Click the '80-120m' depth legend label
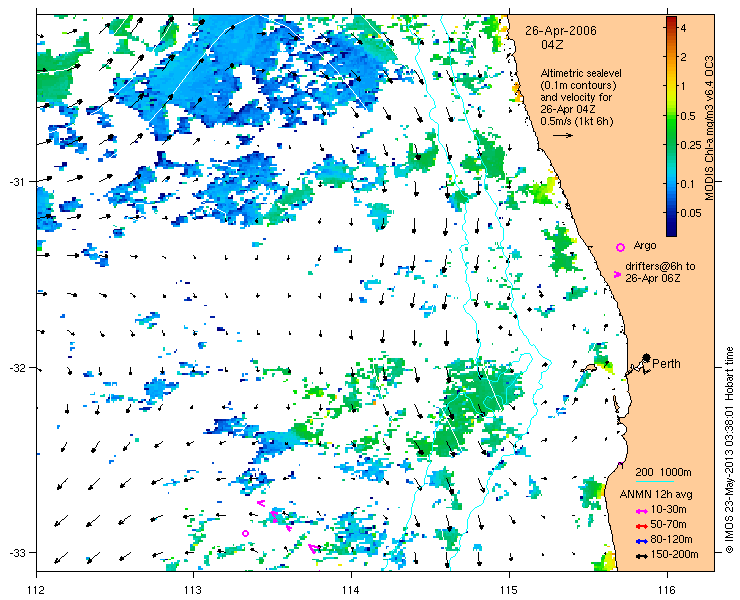The width and height of the screenshot is (740, 600). [x=671, y=540]
